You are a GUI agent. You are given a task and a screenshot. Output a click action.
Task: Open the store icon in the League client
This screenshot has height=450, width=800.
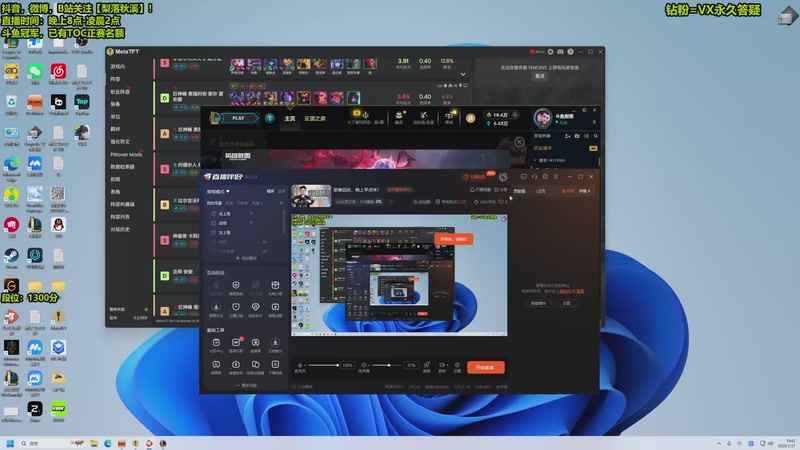pyautogui.click(x=449, y=117)
